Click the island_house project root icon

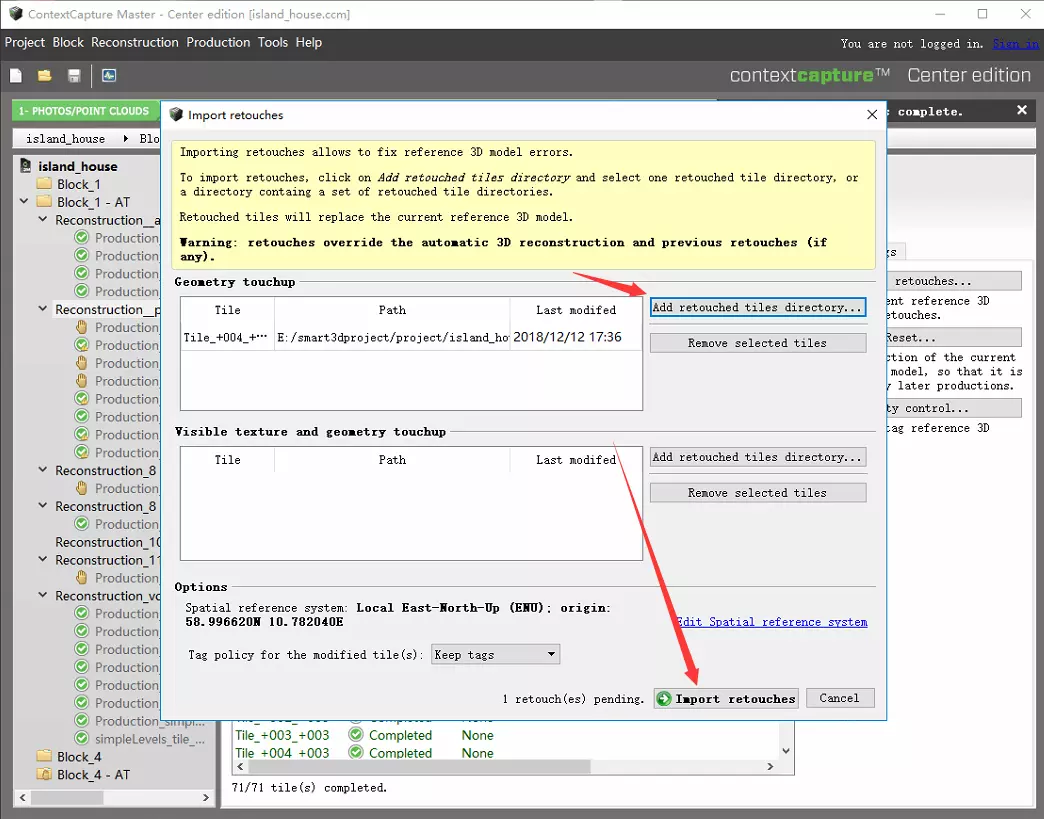(26, 166)
